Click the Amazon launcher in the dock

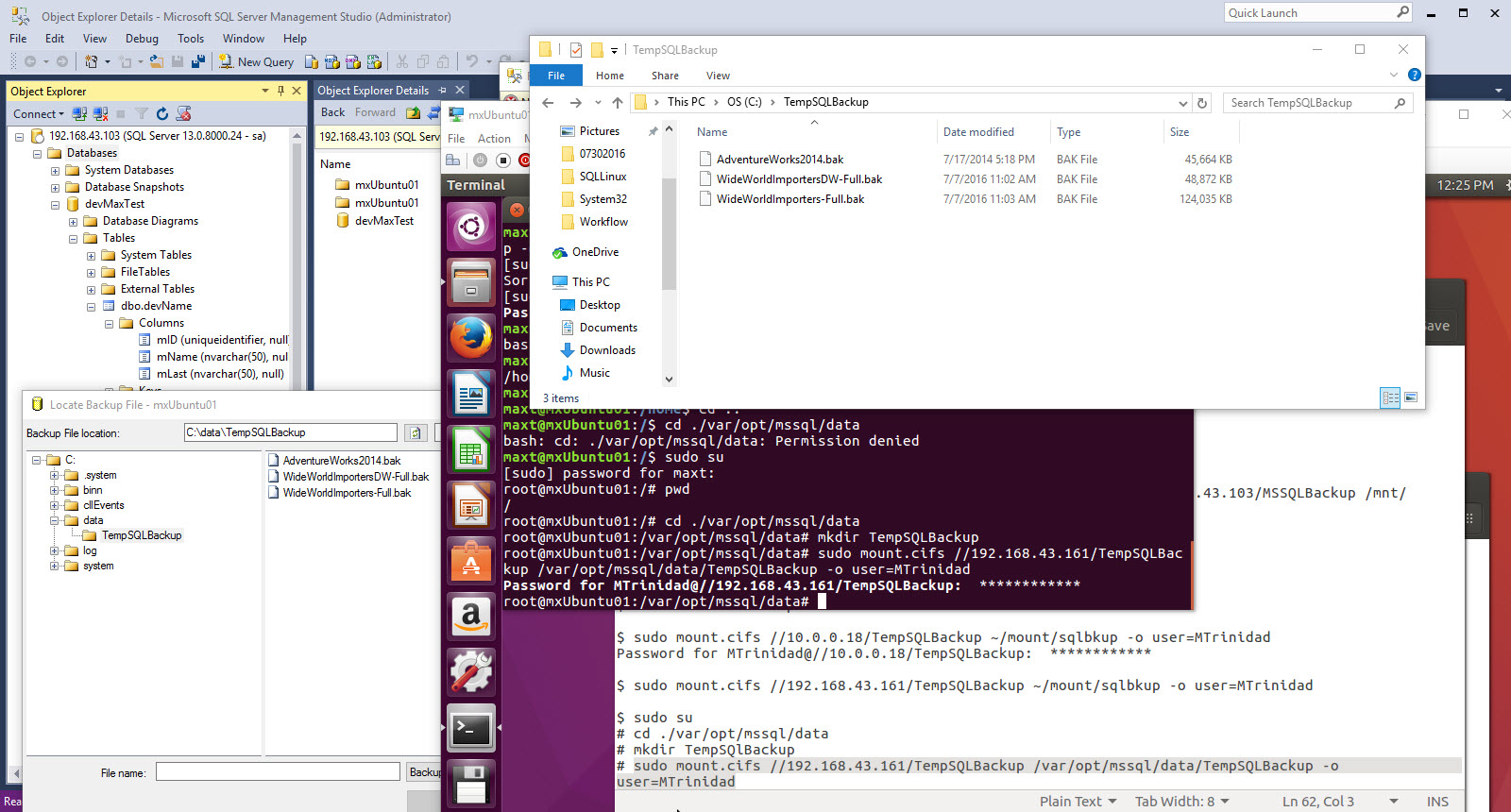tap(471, 617)
